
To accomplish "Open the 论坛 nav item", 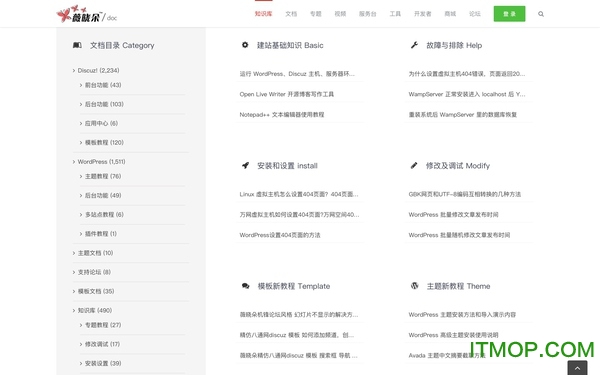I will pos(474,14).
